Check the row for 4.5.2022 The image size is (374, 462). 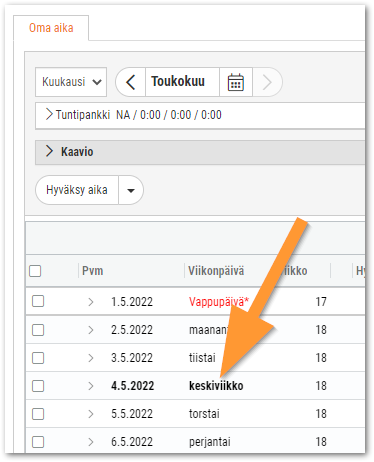pos(38,386)
